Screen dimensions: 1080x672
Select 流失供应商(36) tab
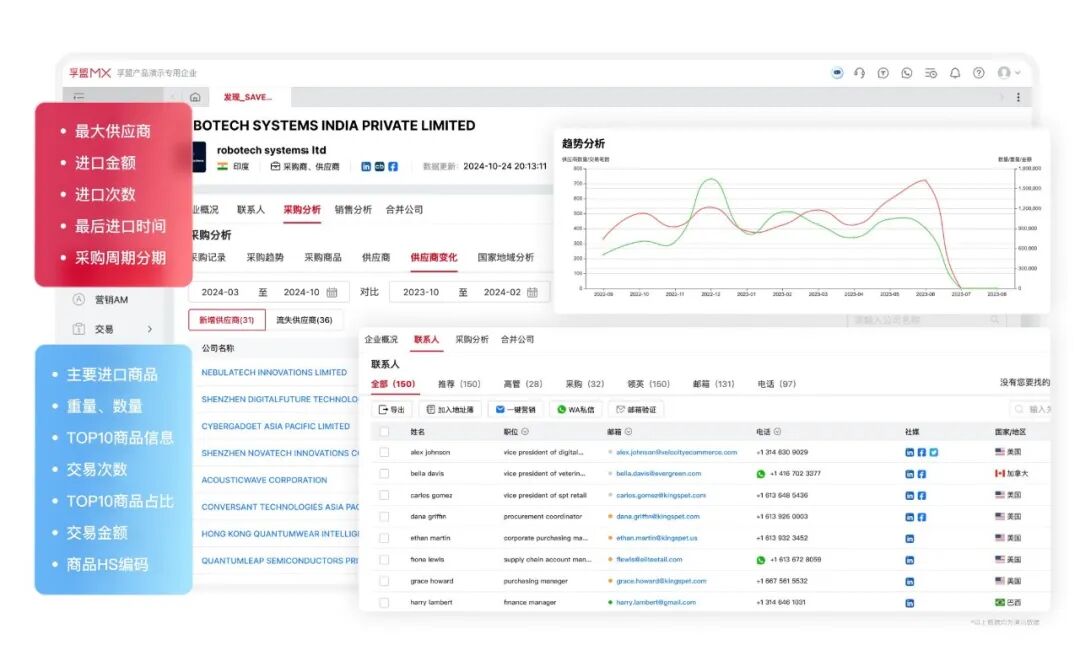(304, 320)
